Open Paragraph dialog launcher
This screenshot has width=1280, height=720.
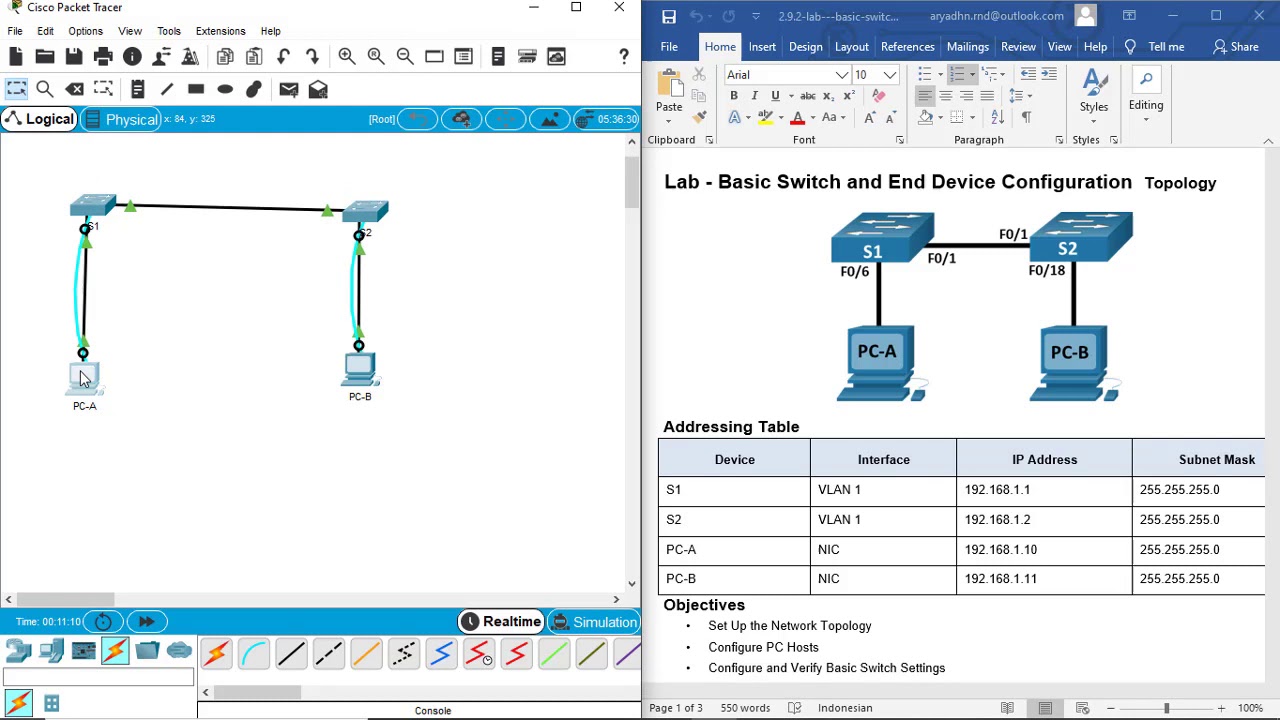1059,140
